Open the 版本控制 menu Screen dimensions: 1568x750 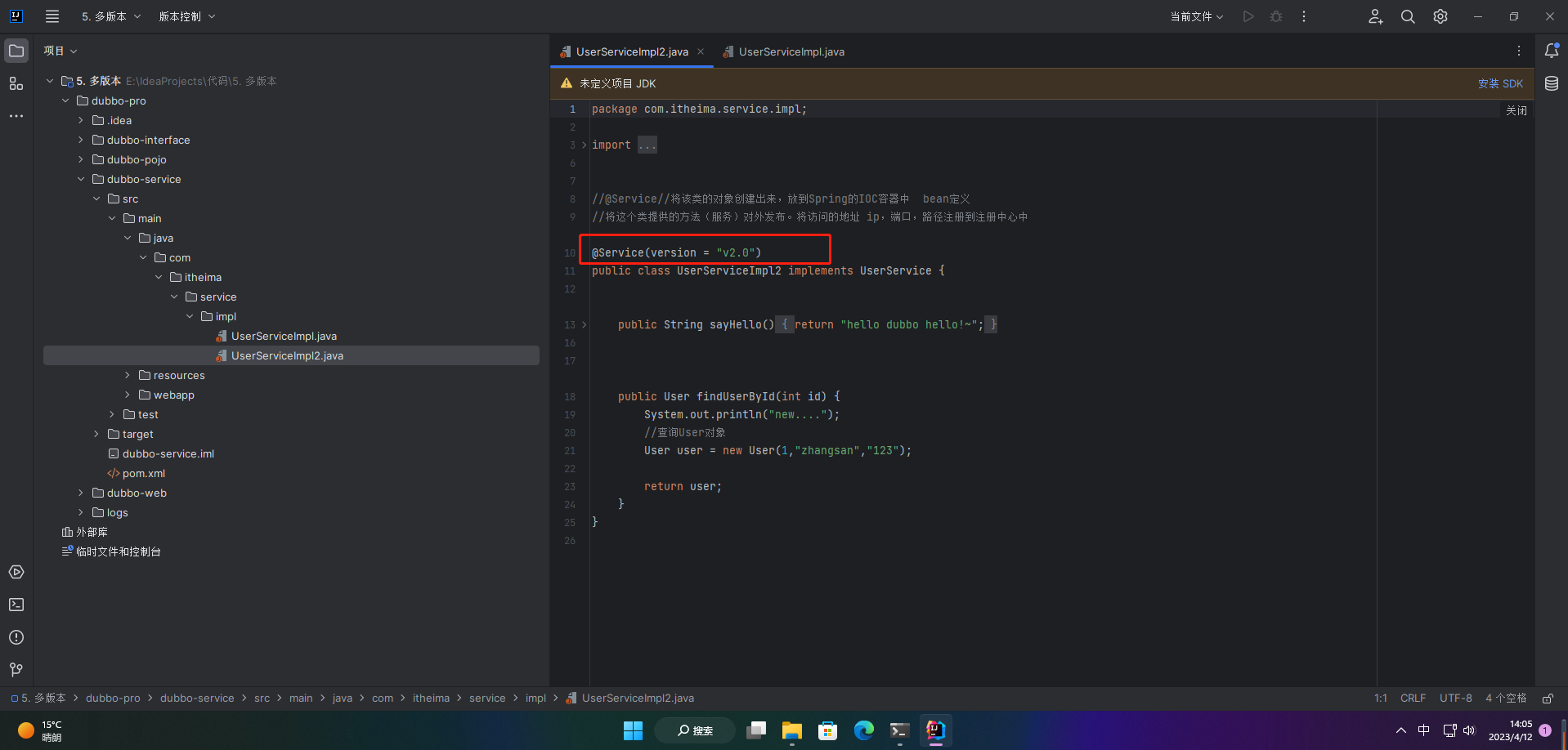point(186,16)
